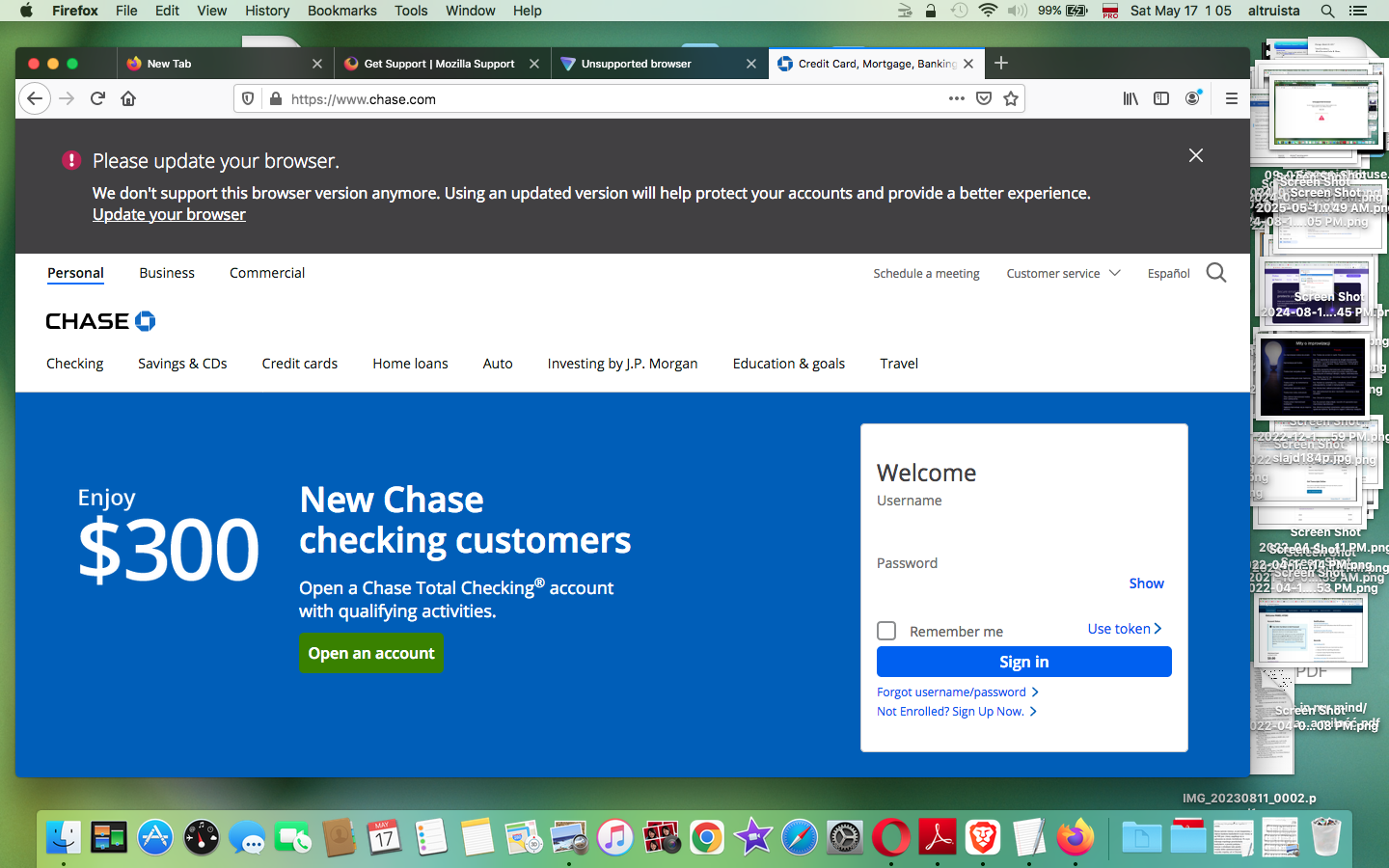The height and width of the screenshot is (868, 1389).
Task: Open Forgot username/password link
Action: (958, 692)
